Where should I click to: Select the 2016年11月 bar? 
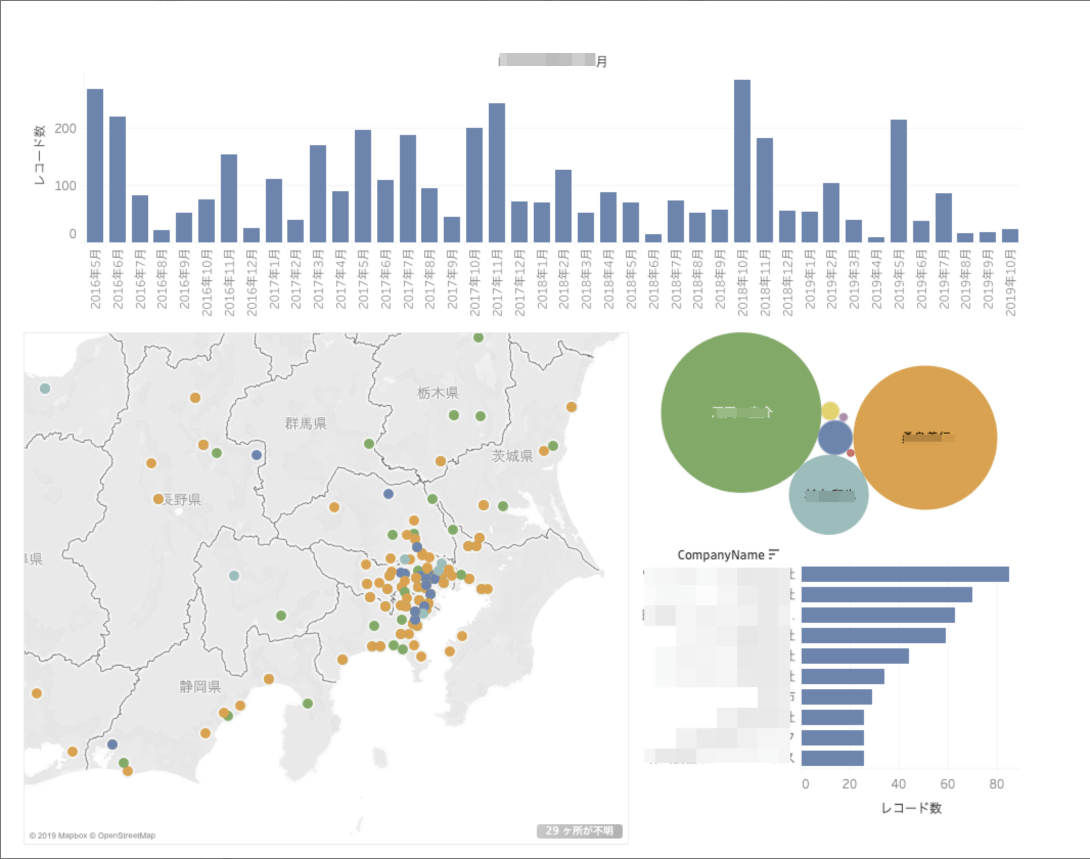point(229,198)
